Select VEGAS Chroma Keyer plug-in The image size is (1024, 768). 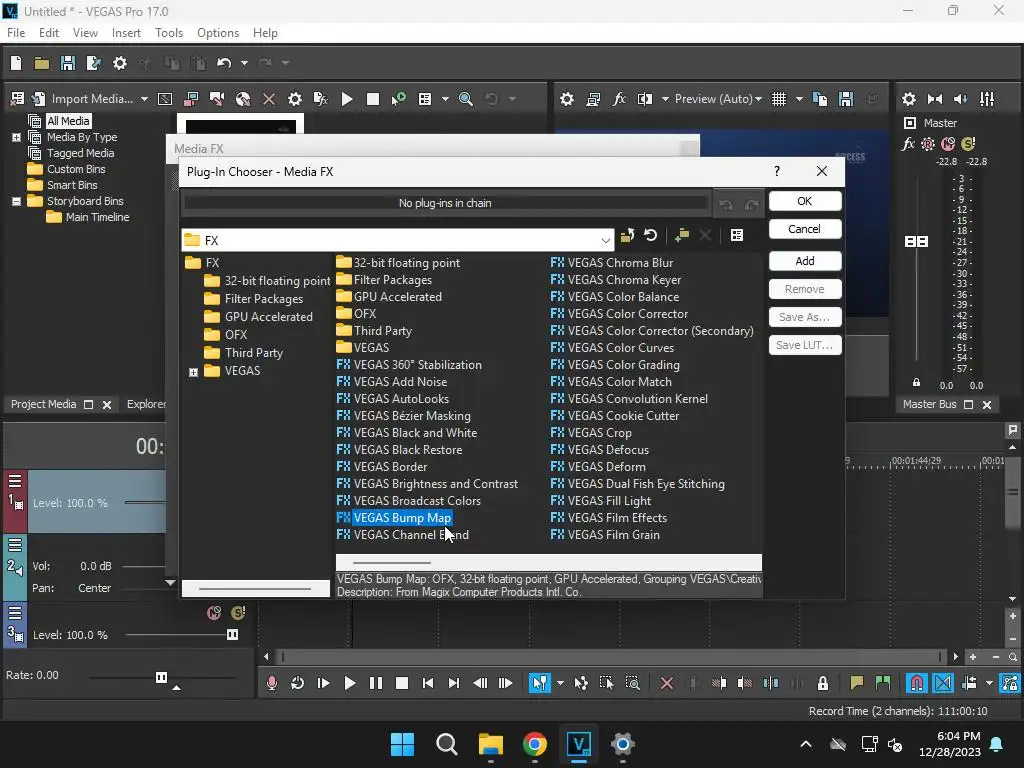click(624, 280)
